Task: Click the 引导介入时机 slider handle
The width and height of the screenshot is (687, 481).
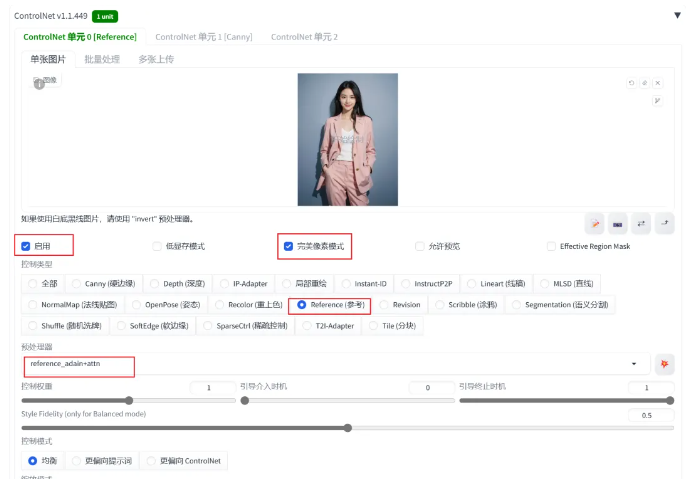Action: point(245,400)
